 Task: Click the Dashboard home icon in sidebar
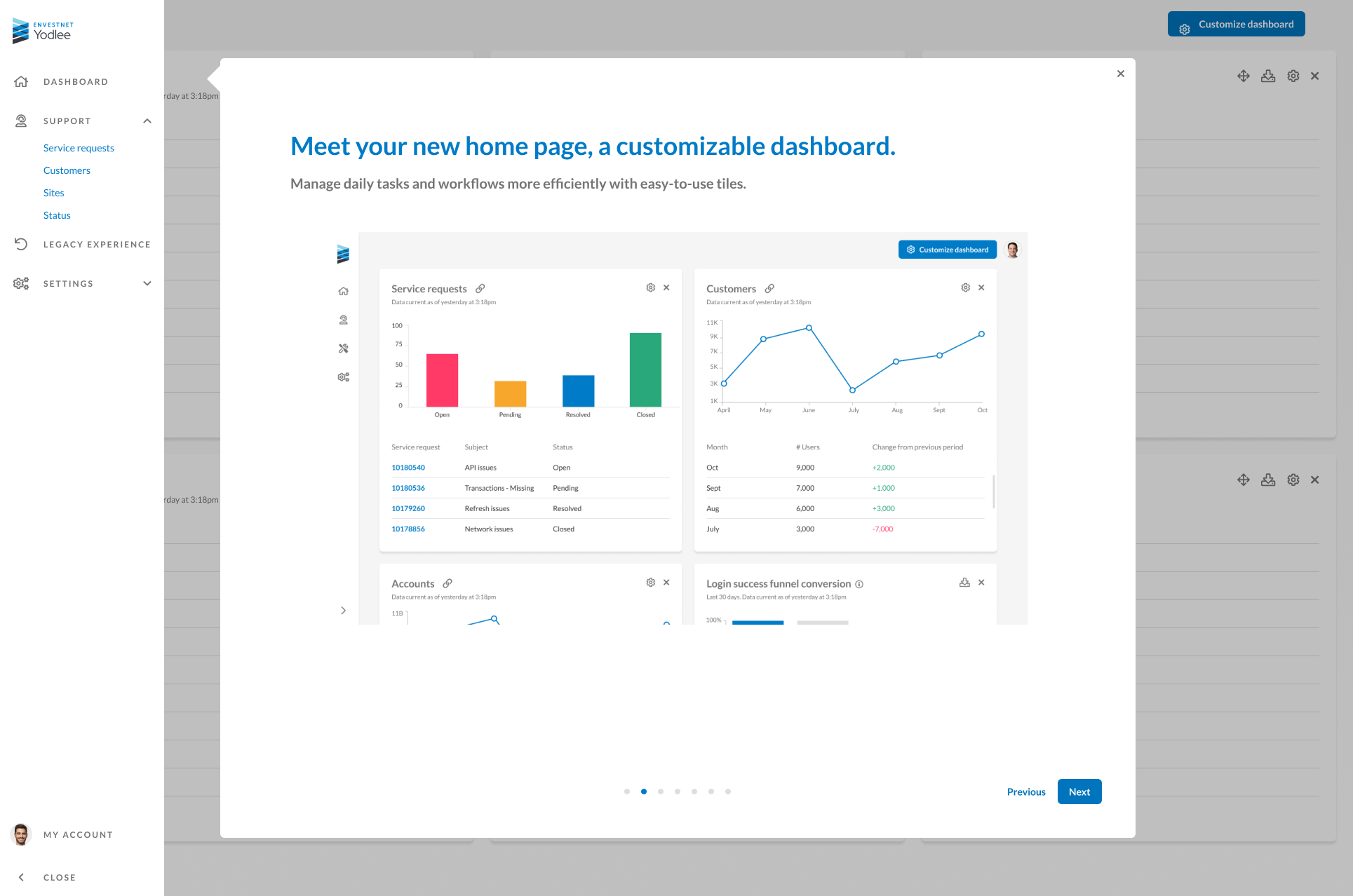tap(21, 81)
